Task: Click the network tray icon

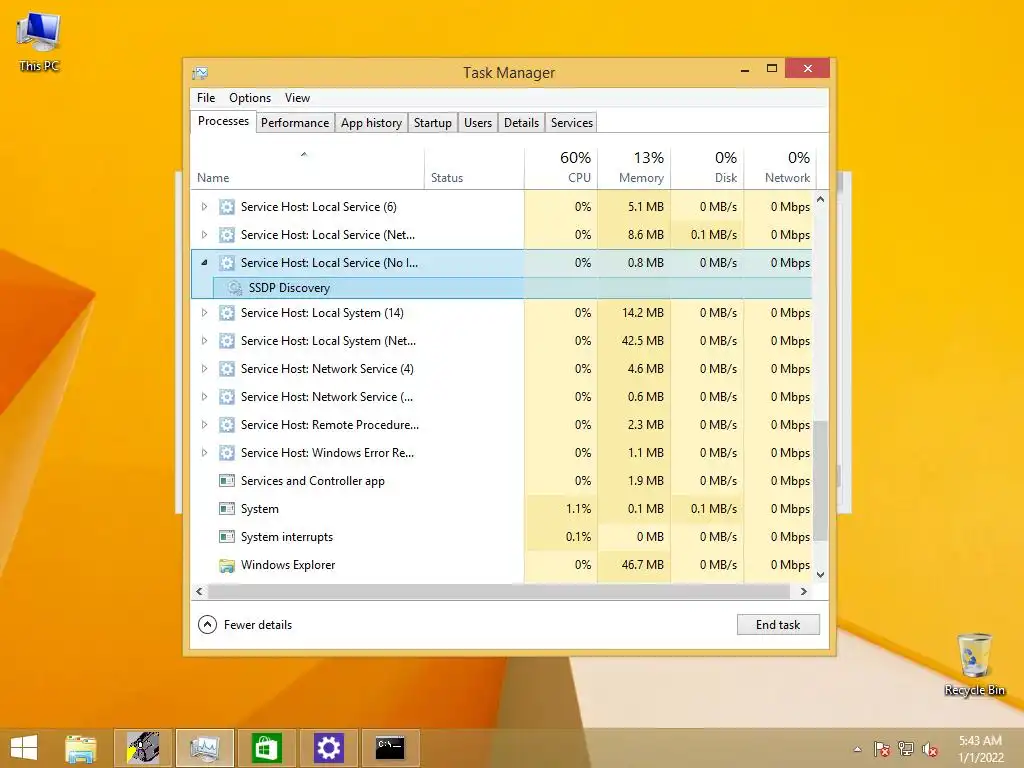Action: pyautogui.click(x=906, y=749)
